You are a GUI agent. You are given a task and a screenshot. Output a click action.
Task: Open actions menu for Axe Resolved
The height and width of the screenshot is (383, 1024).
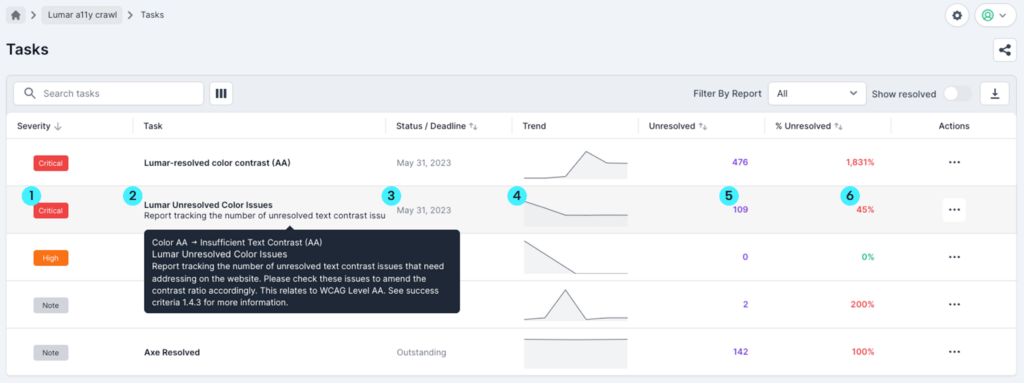tap(954, 352)
